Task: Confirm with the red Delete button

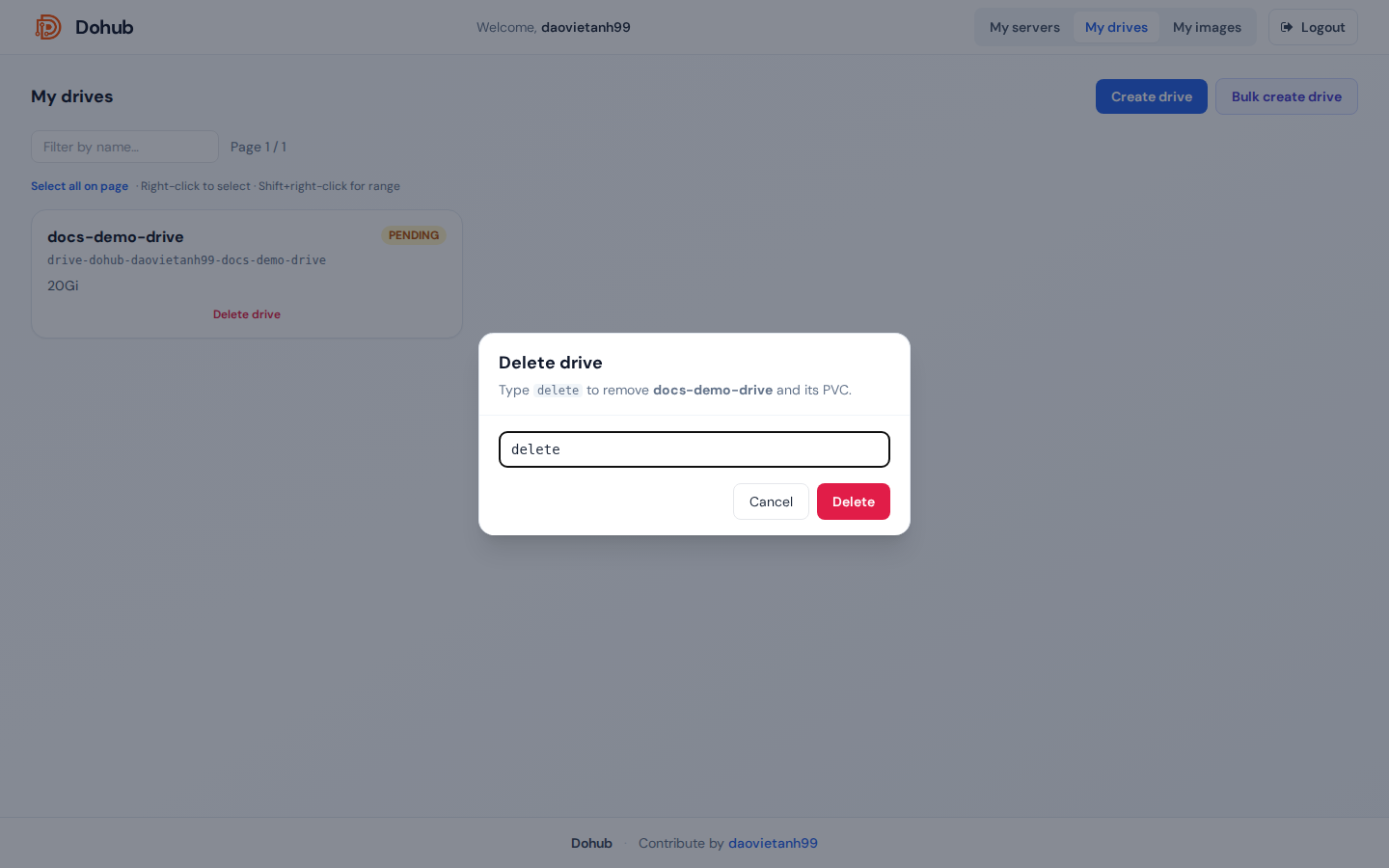Action: pyautogui.click(x=854, y=502)
